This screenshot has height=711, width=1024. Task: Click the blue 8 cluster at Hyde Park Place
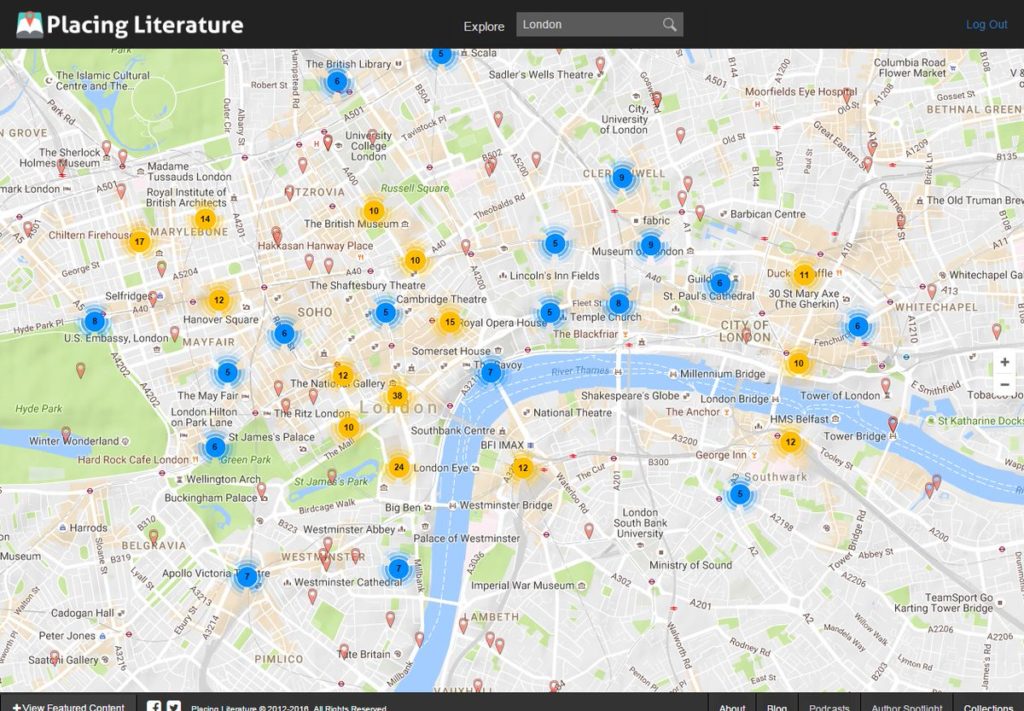[94, 321]
